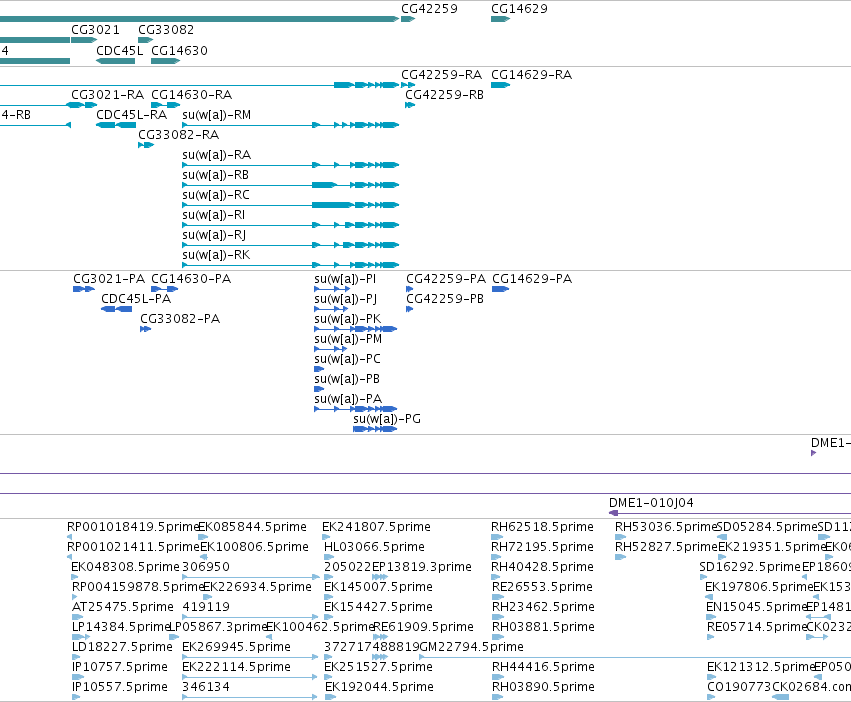Image resolution: width=851 pixels, height=702 pixels.
Task: Click the CG3021 gene label
Action: 95,29
